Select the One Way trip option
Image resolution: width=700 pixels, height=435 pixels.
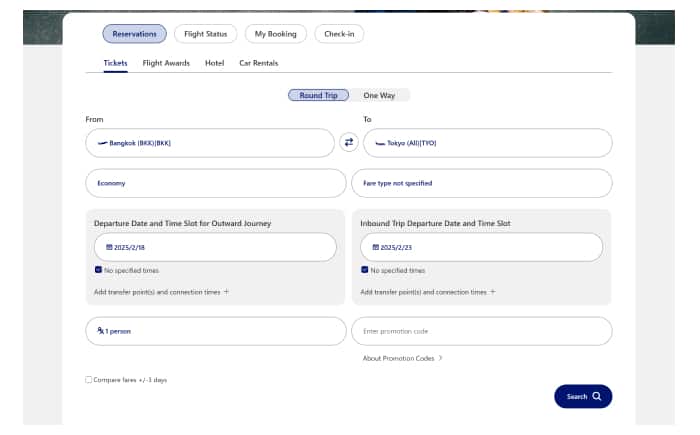(380, 95)
